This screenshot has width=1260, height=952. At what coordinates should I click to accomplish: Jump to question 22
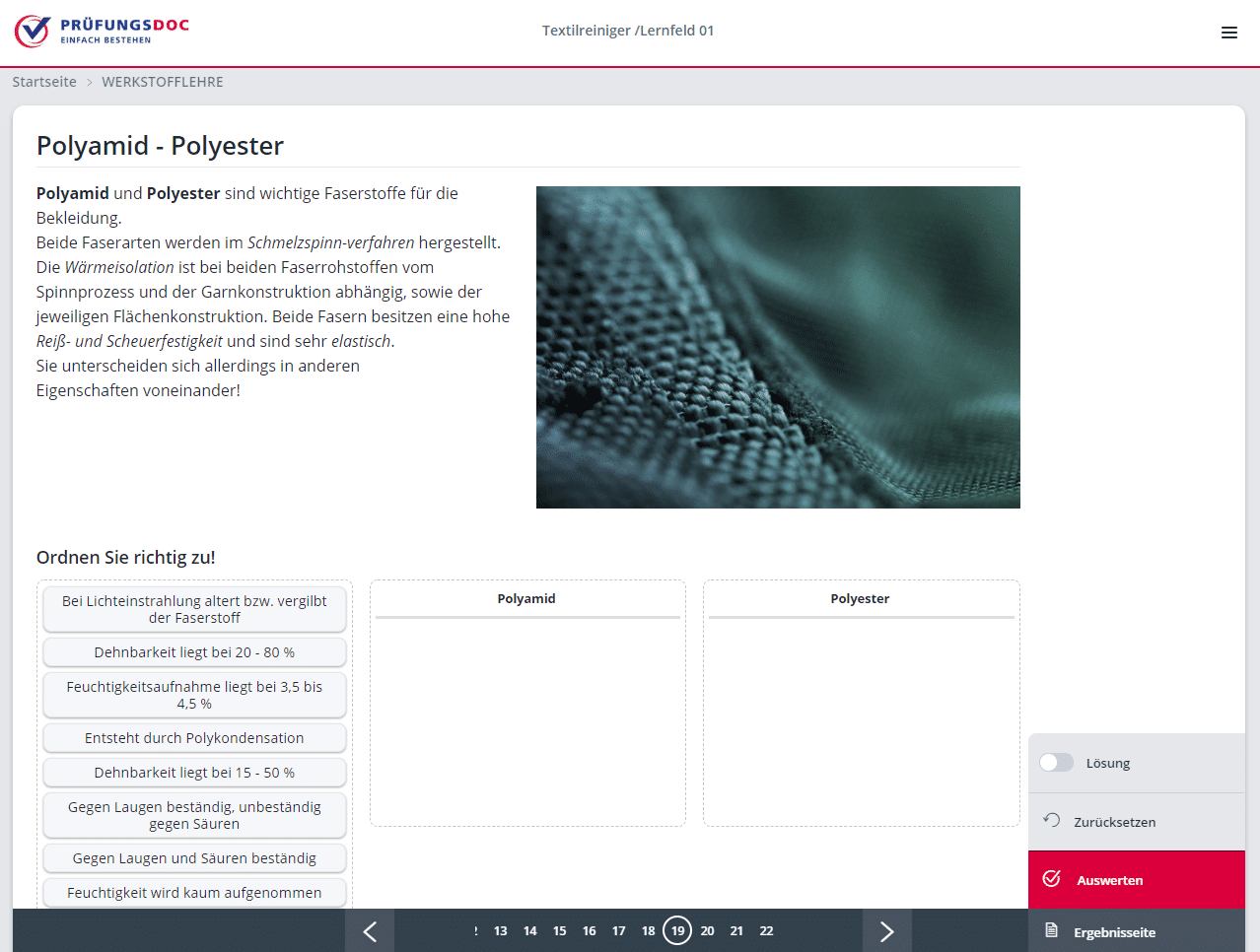coord(766,931)
